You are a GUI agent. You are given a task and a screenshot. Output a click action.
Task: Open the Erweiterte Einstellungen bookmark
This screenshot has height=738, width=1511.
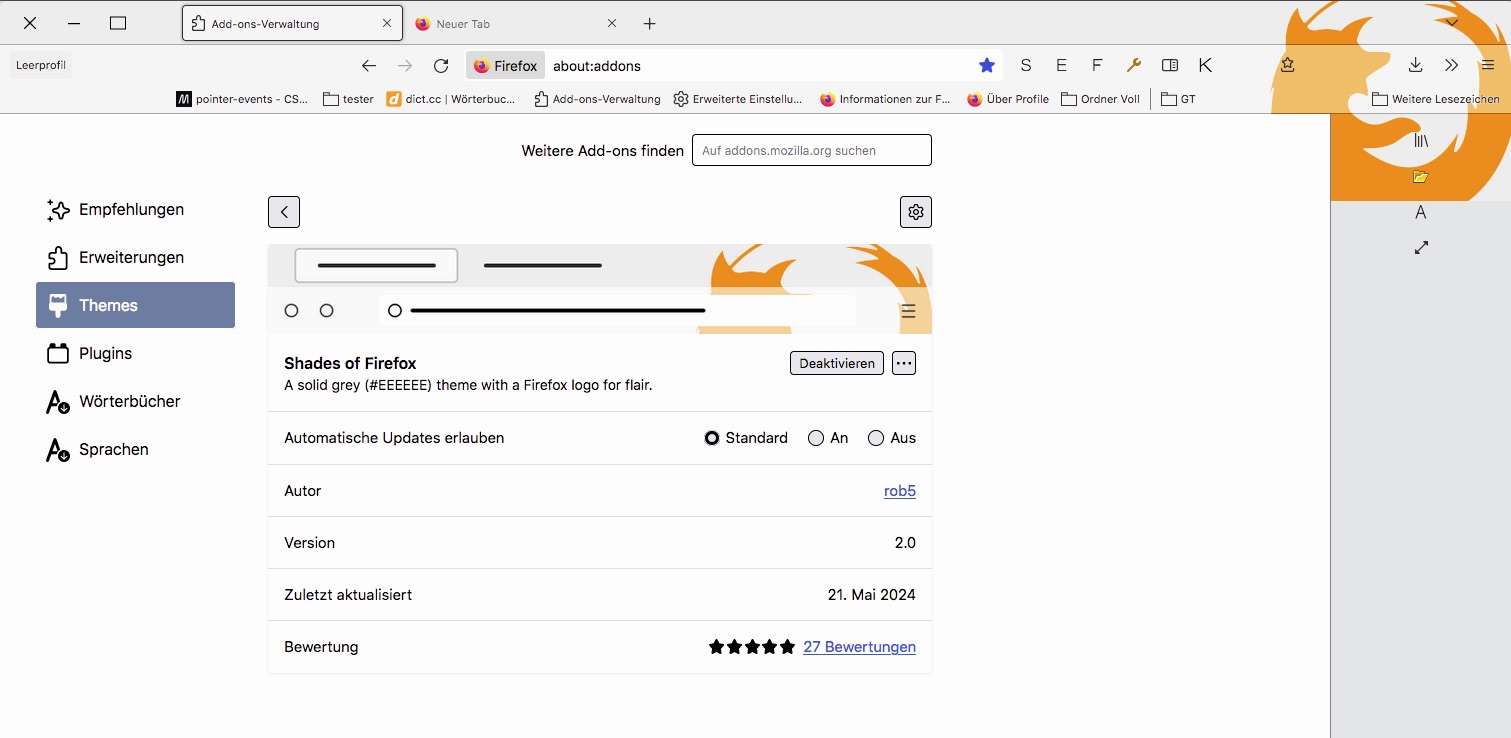(x=738, y=99)
